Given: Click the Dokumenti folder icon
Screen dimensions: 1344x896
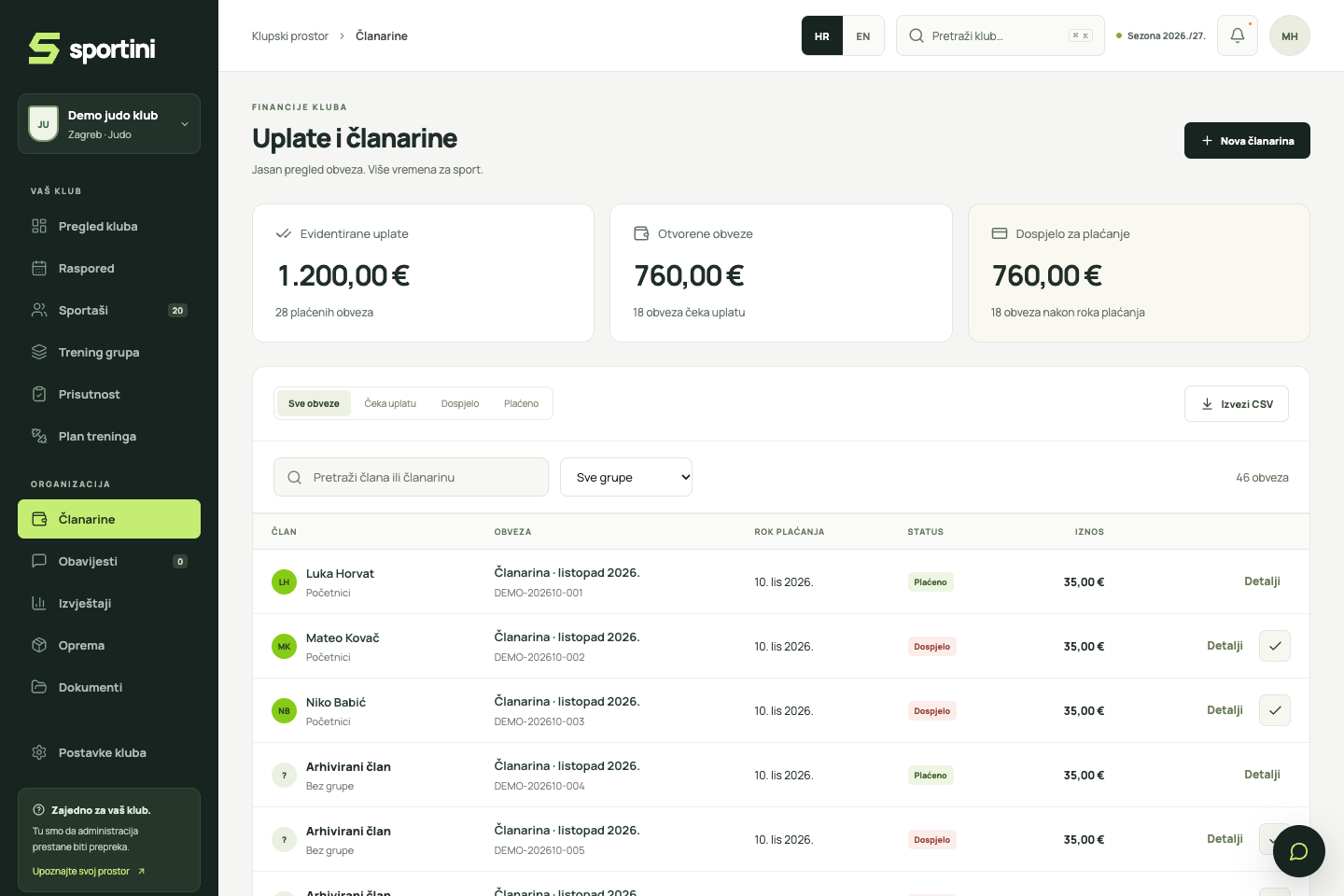Looking at the screenshot, I should (x=39, y=687).
